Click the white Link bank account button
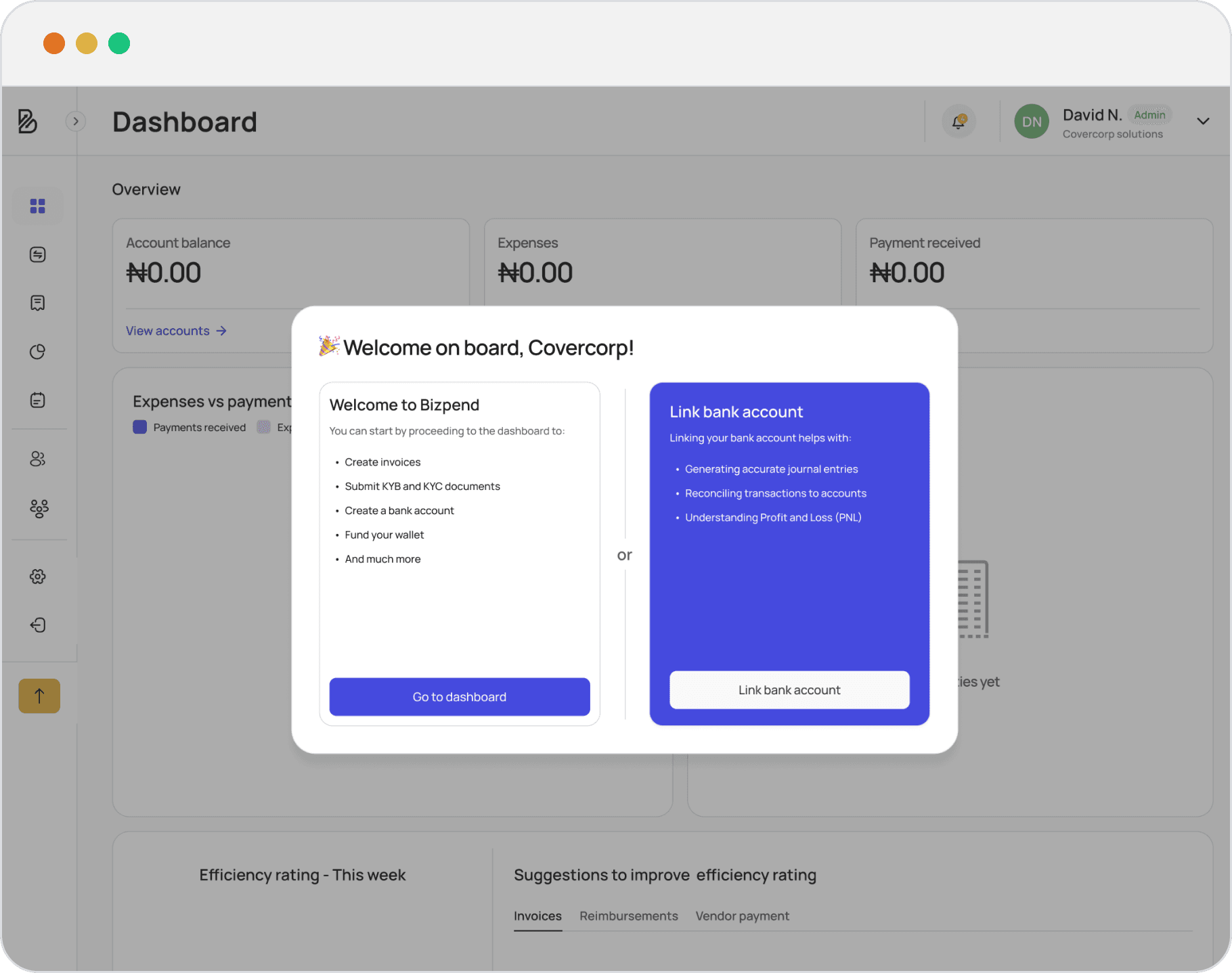The height and width of the screenshot is (973, 1232). pyautogui.click(x=789, y=690)
